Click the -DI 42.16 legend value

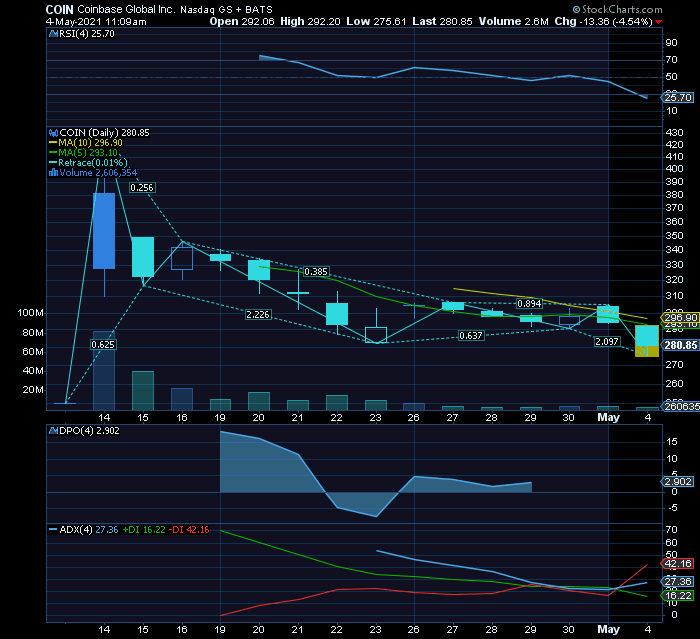coord(189,530)
